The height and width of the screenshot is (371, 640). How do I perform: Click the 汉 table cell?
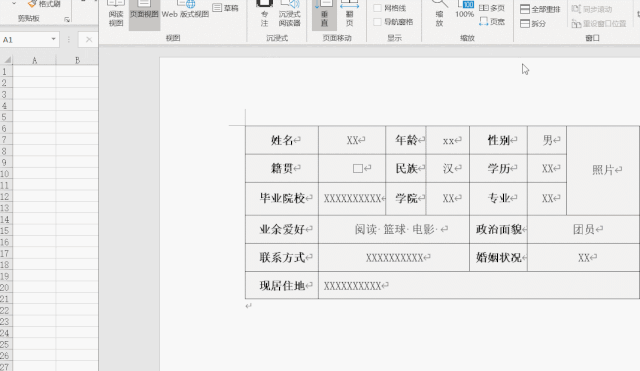tap(448, 168)
